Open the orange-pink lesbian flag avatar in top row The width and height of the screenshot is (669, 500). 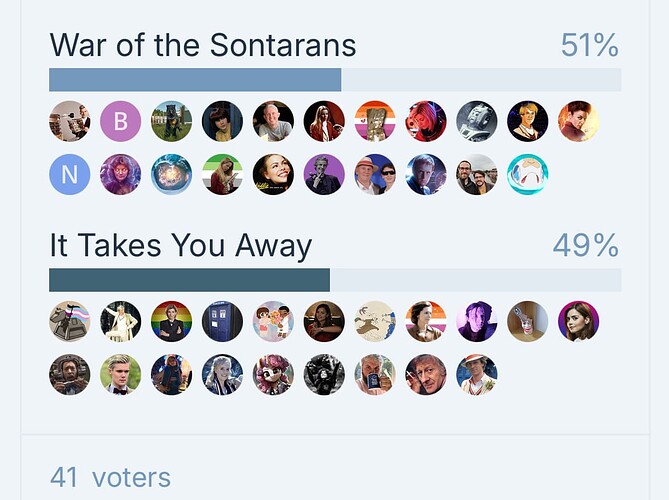coord(375,121)
